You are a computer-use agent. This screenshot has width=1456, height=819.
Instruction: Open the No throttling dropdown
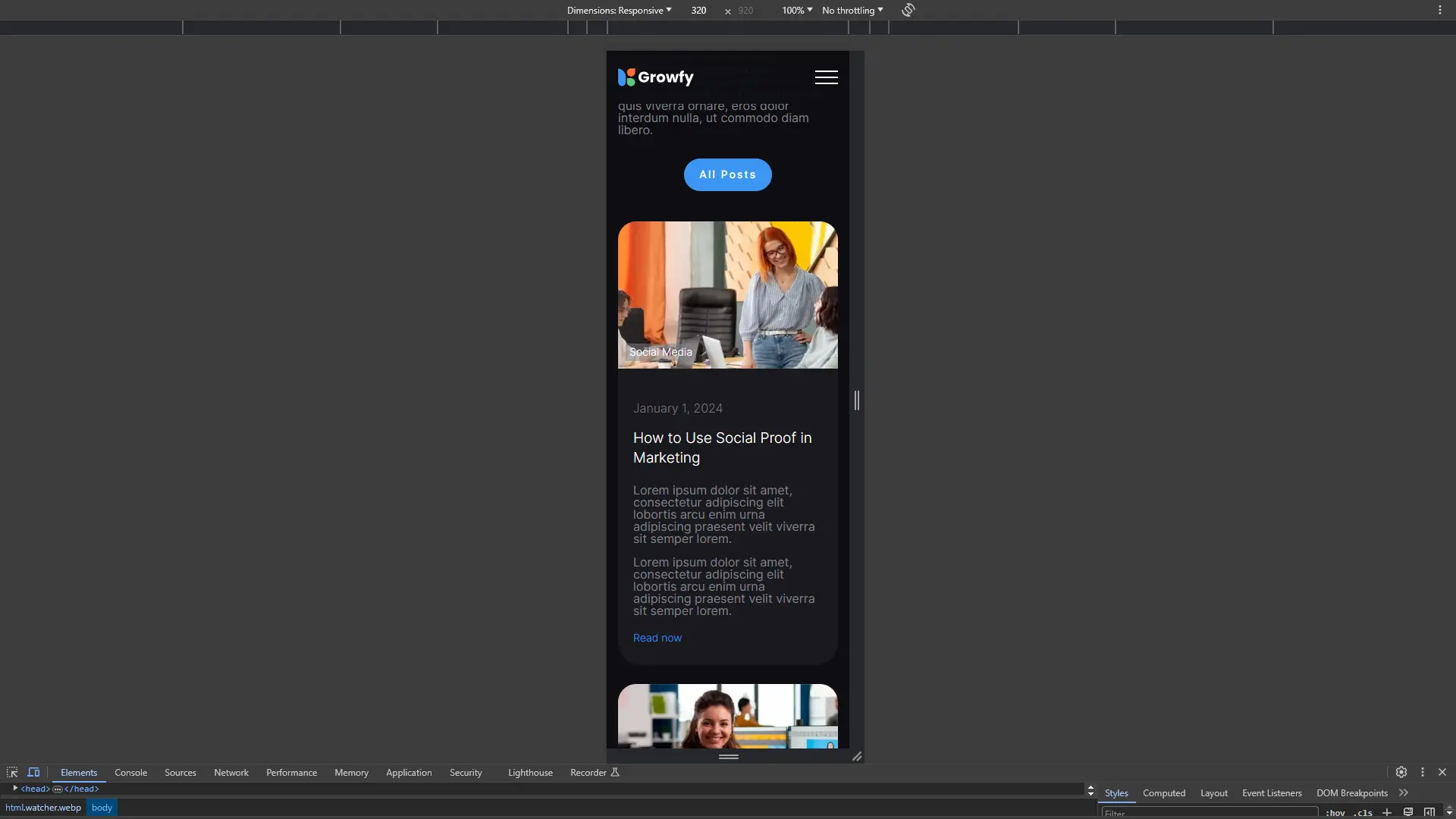point(852,11)
